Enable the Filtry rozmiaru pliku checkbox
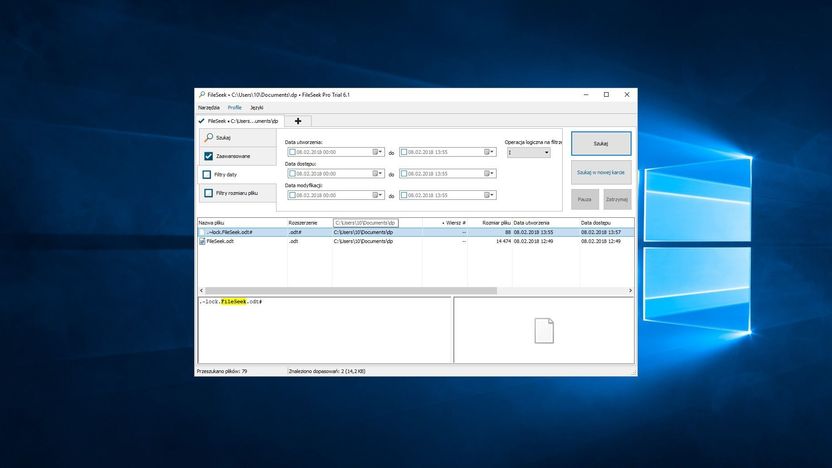This screenshot has height=468, width=832. tap(209, 193)
